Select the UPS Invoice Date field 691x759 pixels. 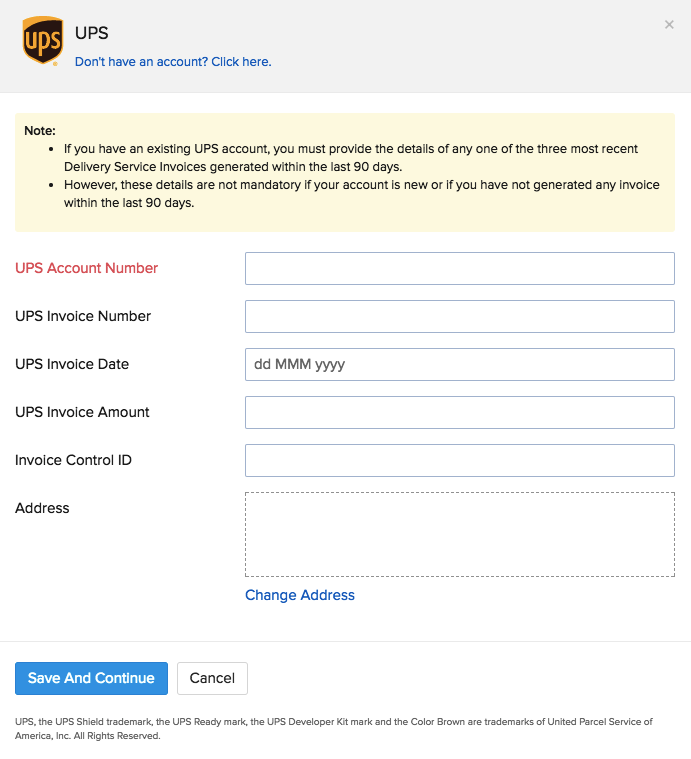coord(459,364)
